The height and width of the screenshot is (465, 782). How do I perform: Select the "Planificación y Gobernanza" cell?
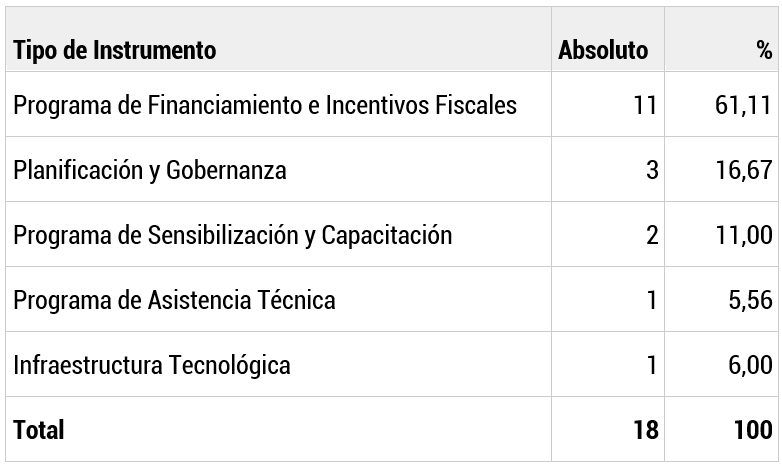[x=150, y=170]
